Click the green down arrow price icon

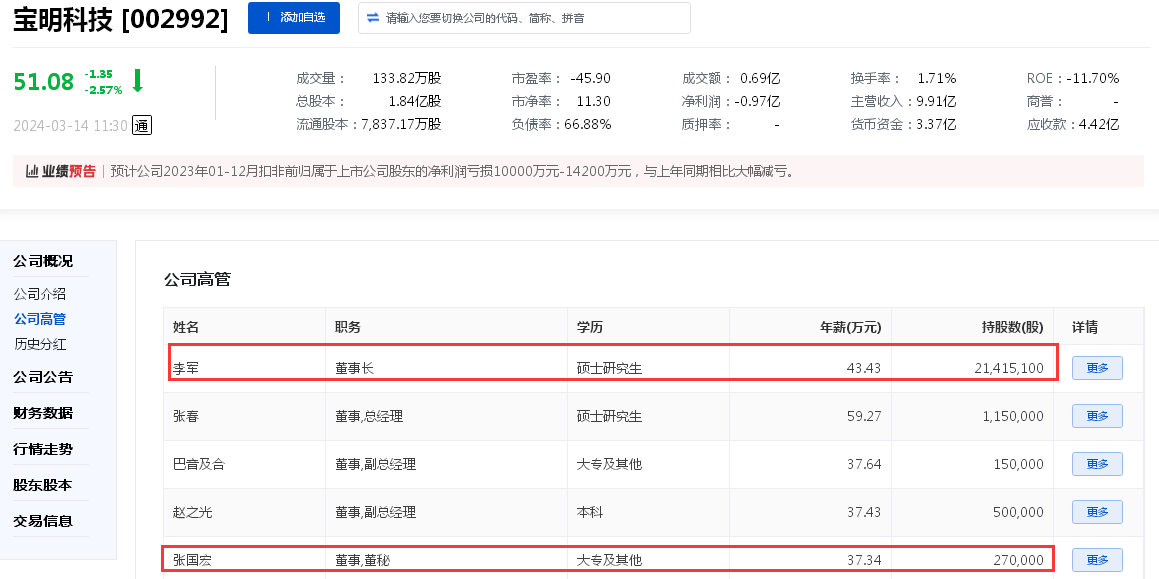click(x=137, y=80)
